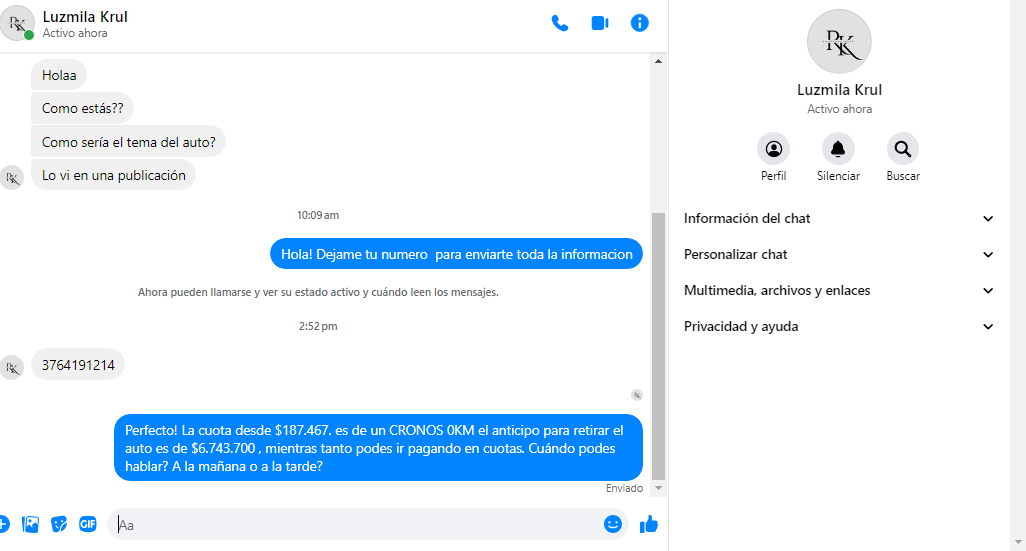Expand Privacidad y ayuda section
Image resolution: width=1026 pixels, height=551 pixels.
[x=838, y=327]
